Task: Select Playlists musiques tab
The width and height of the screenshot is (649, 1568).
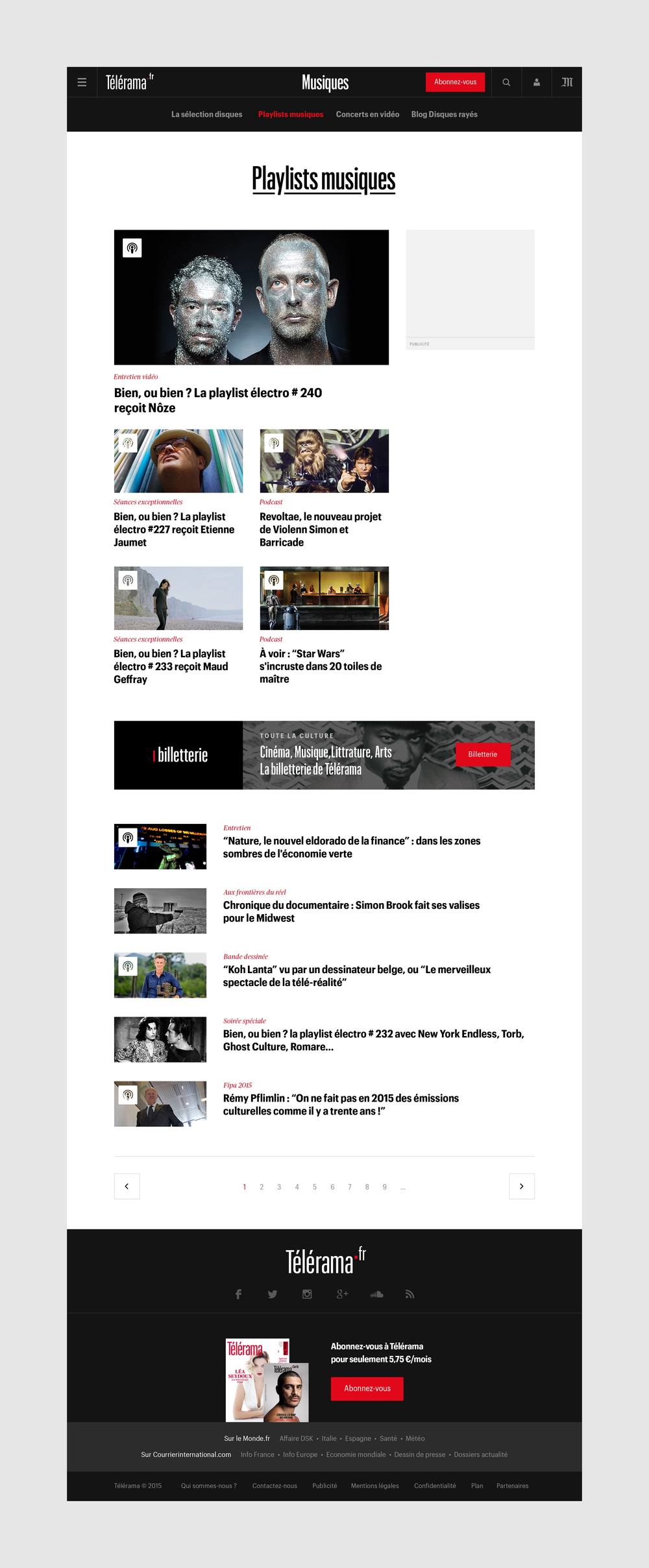Action: click(x=291, y=114)
